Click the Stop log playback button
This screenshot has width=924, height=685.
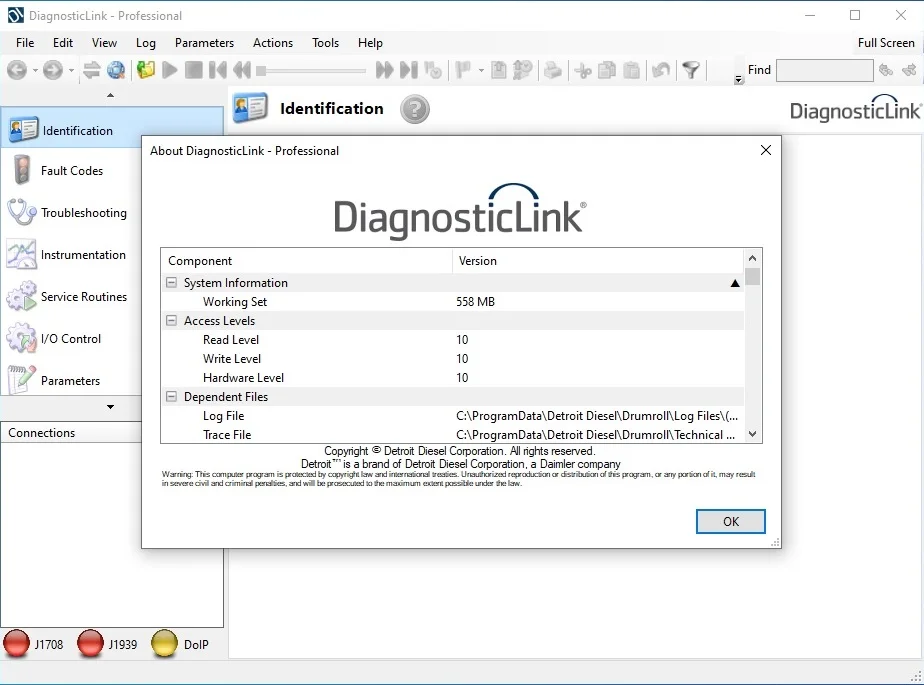pyautogui.click(x=193, y=70)
